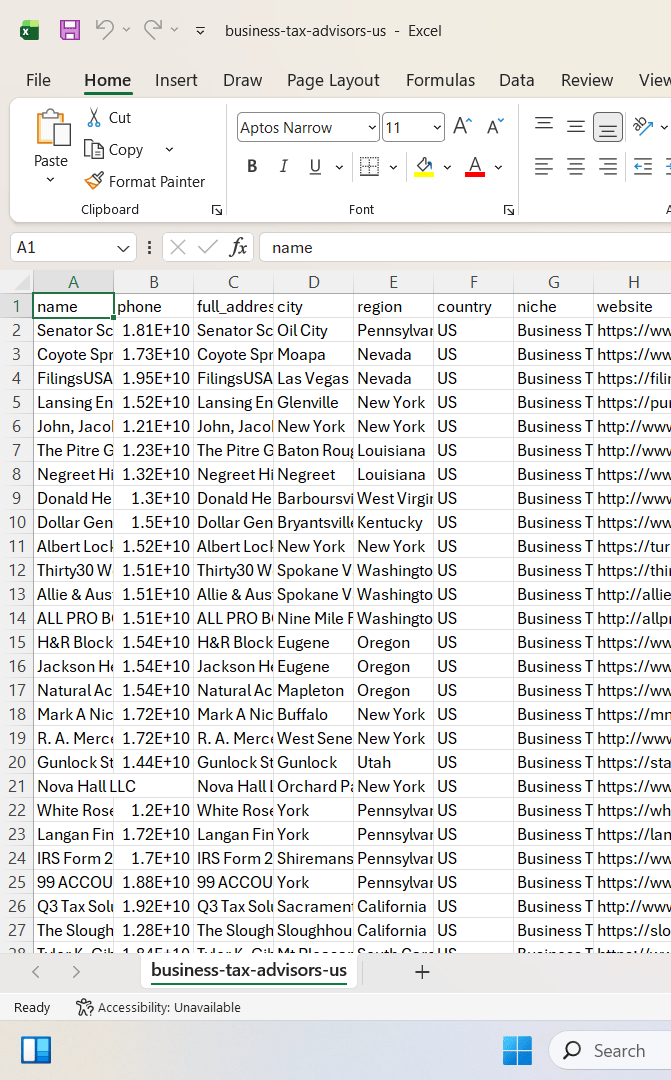The height and width of the screenshot is (1080, 671).
Task: Click Decrease Indent icon
Action: 643,167
